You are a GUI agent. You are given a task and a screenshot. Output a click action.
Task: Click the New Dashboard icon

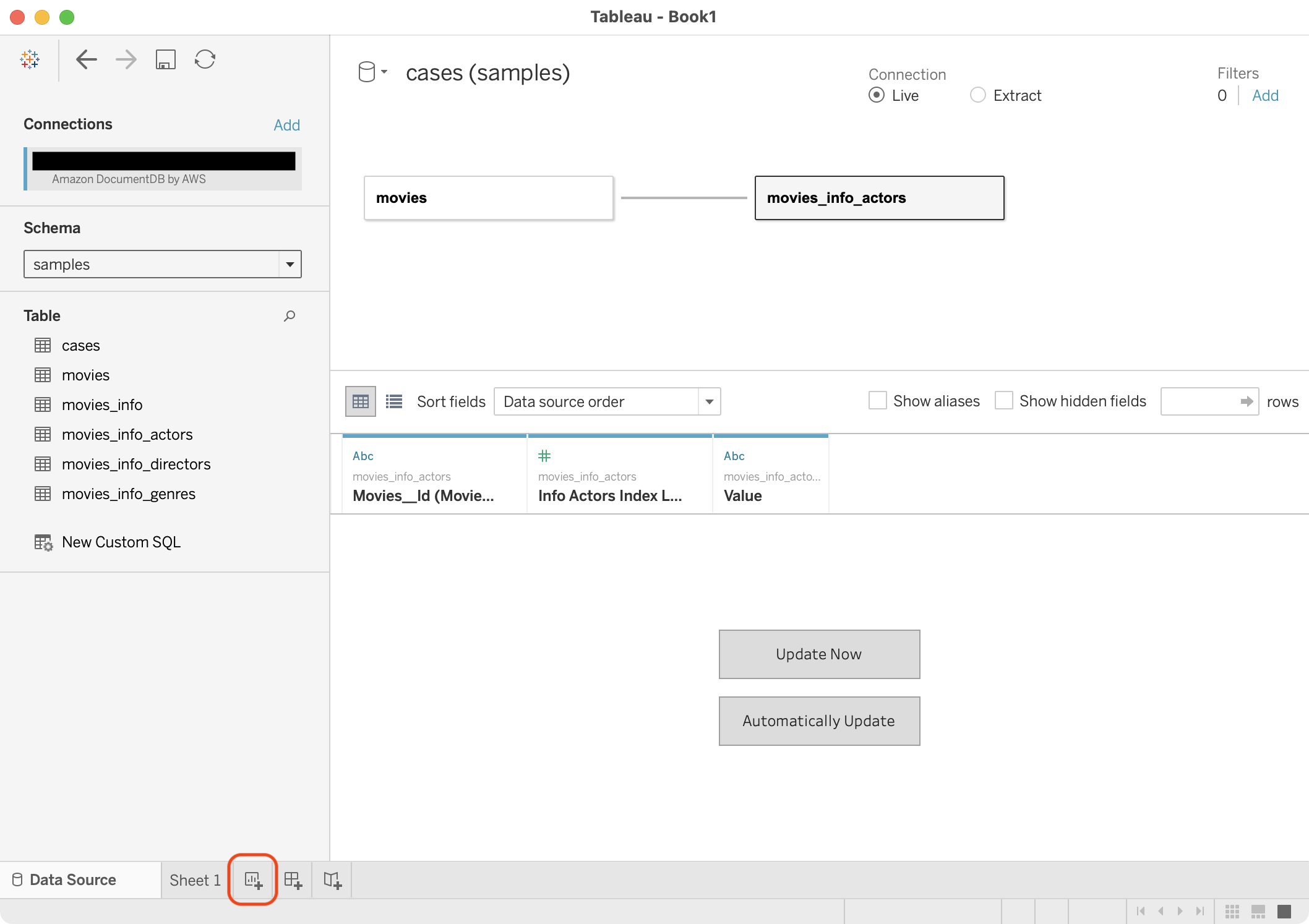coord(293,879)
